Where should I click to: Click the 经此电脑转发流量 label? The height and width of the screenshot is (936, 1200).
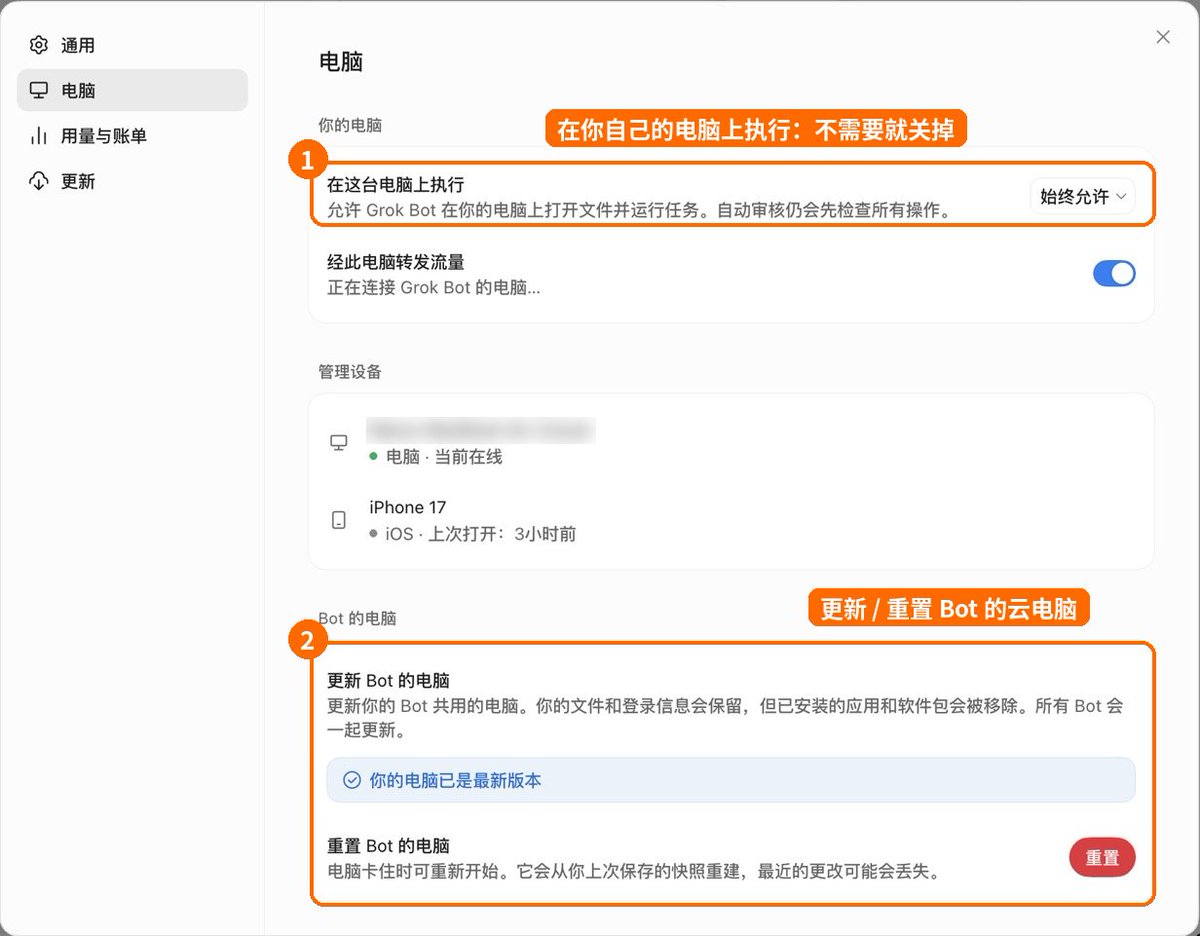coord(396,262)
